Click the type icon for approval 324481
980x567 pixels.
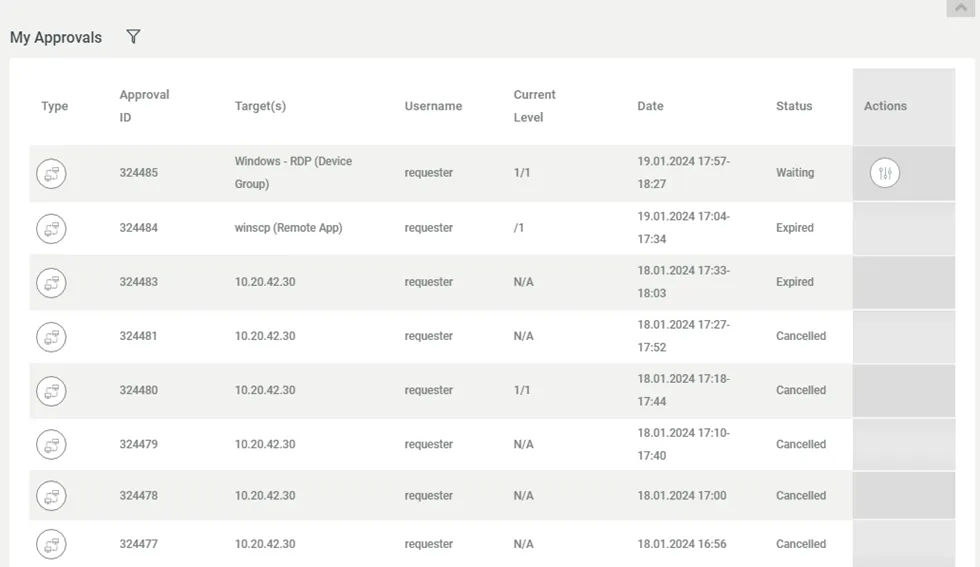point(51,337)
